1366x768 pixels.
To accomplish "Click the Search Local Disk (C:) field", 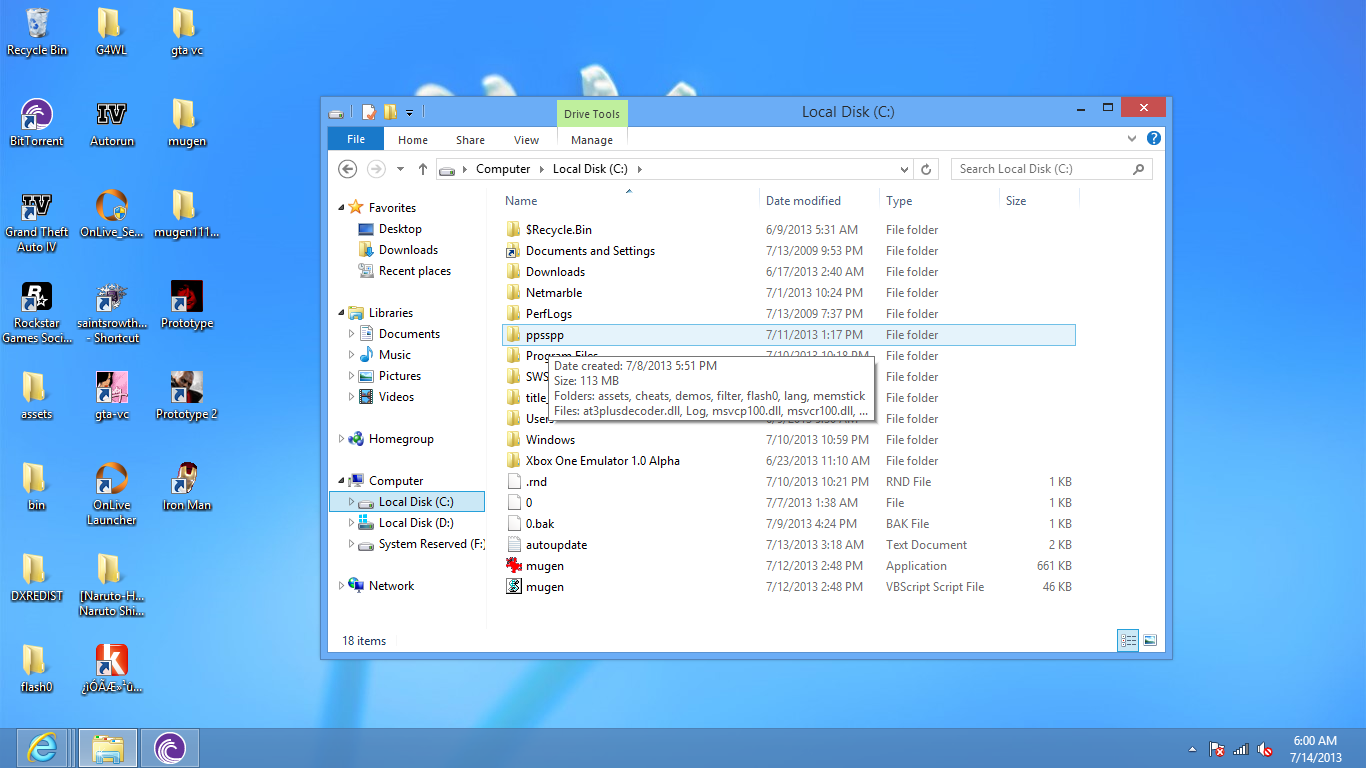I will 1040,169.
